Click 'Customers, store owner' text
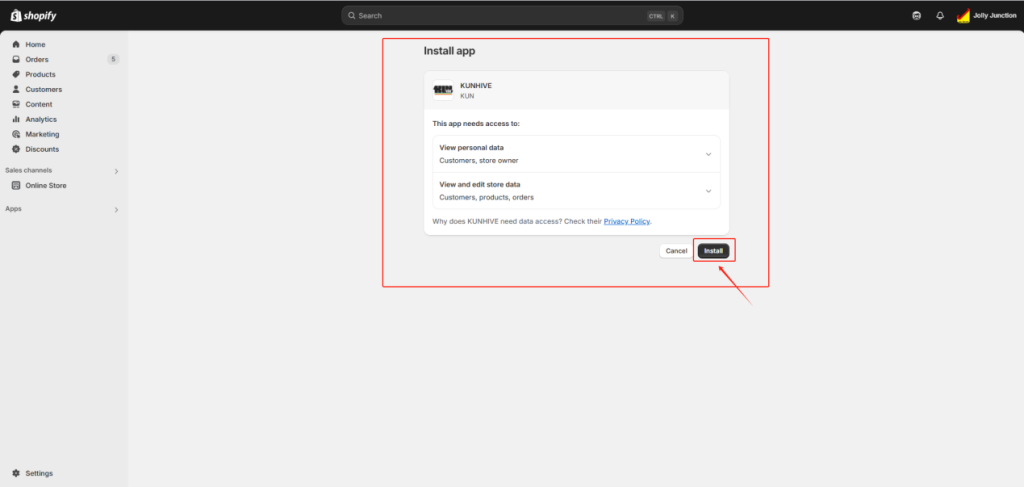 tap(479, 160)
